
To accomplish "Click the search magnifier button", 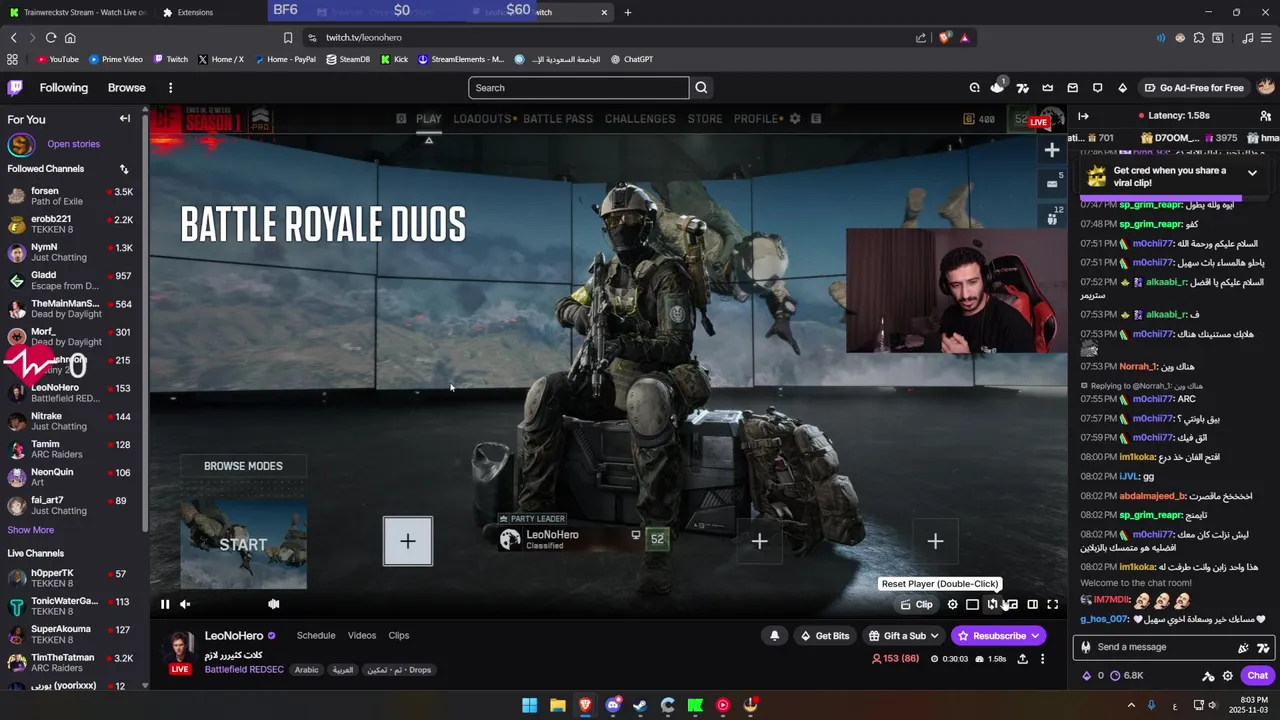I will tap(701, 88).
